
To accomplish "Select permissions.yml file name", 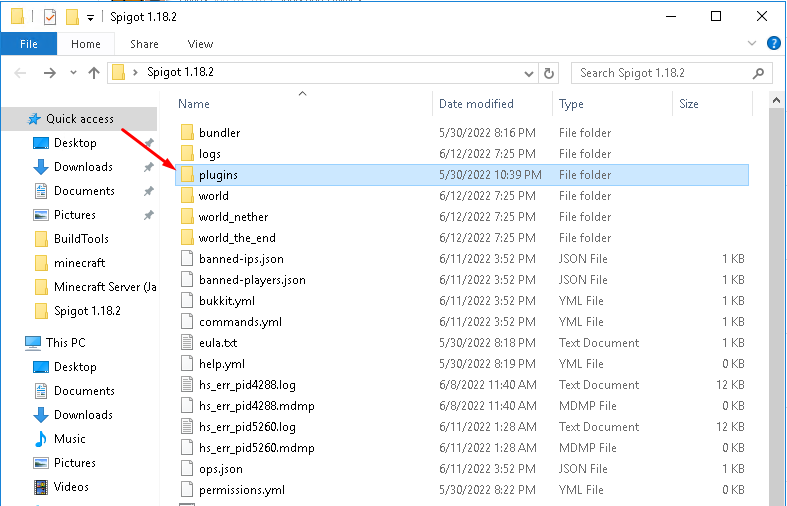I will (242, 490).
